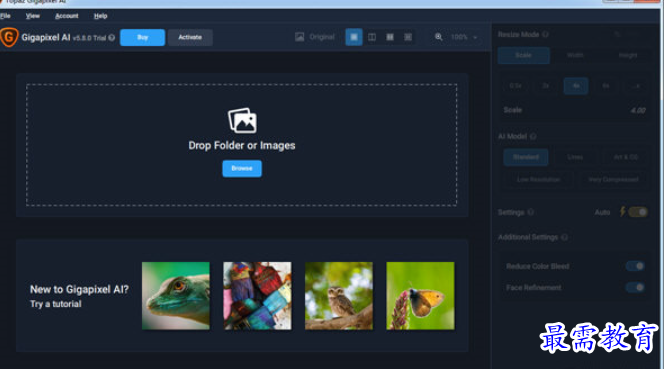Screen dimensions: 664x369
Task: Click the Activate button
Action: point(190,37)
